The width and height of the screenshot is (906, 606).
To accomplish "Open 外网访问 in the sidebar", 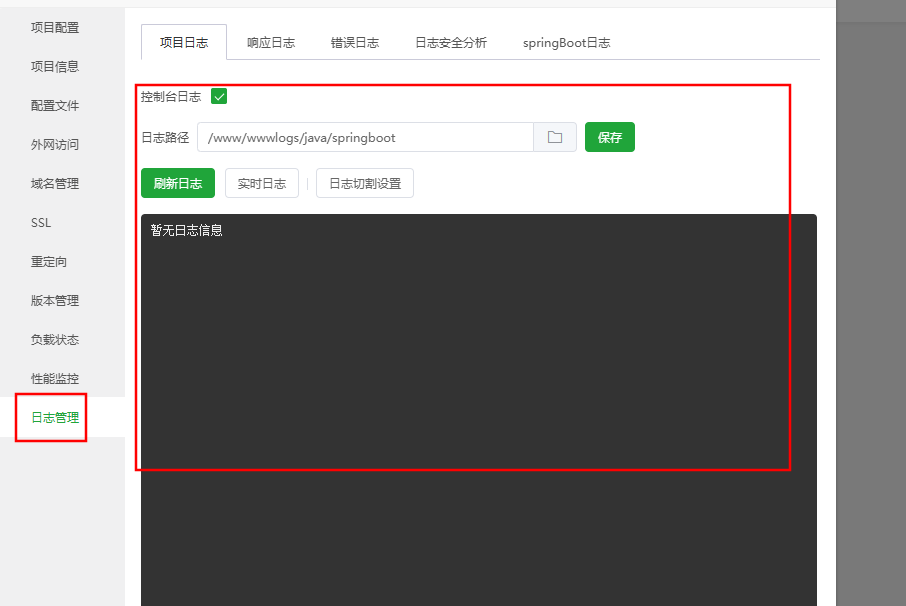I will 55,144.
